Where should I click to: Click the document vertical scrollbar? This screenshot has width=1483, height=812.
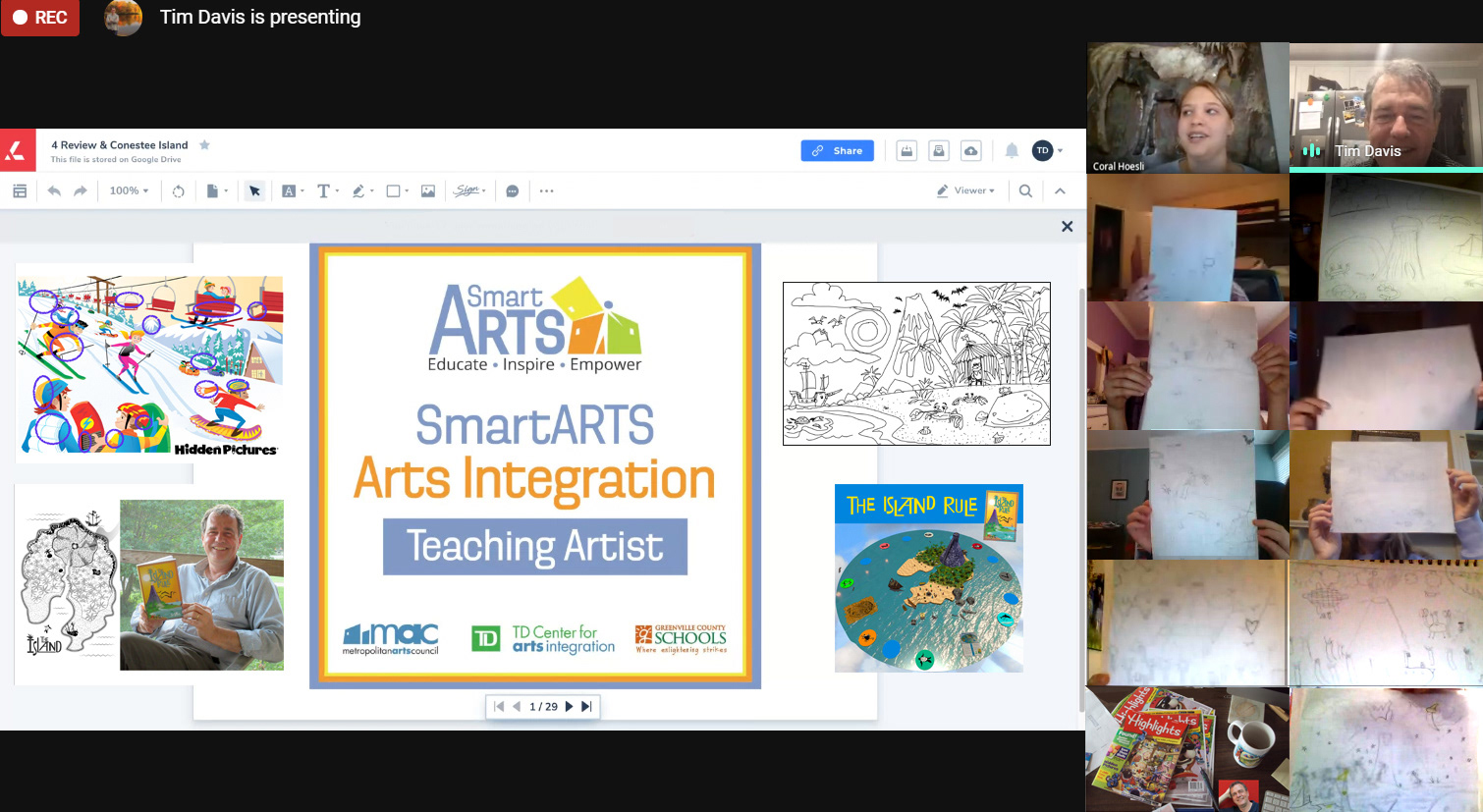click(x=1082, y=501)
